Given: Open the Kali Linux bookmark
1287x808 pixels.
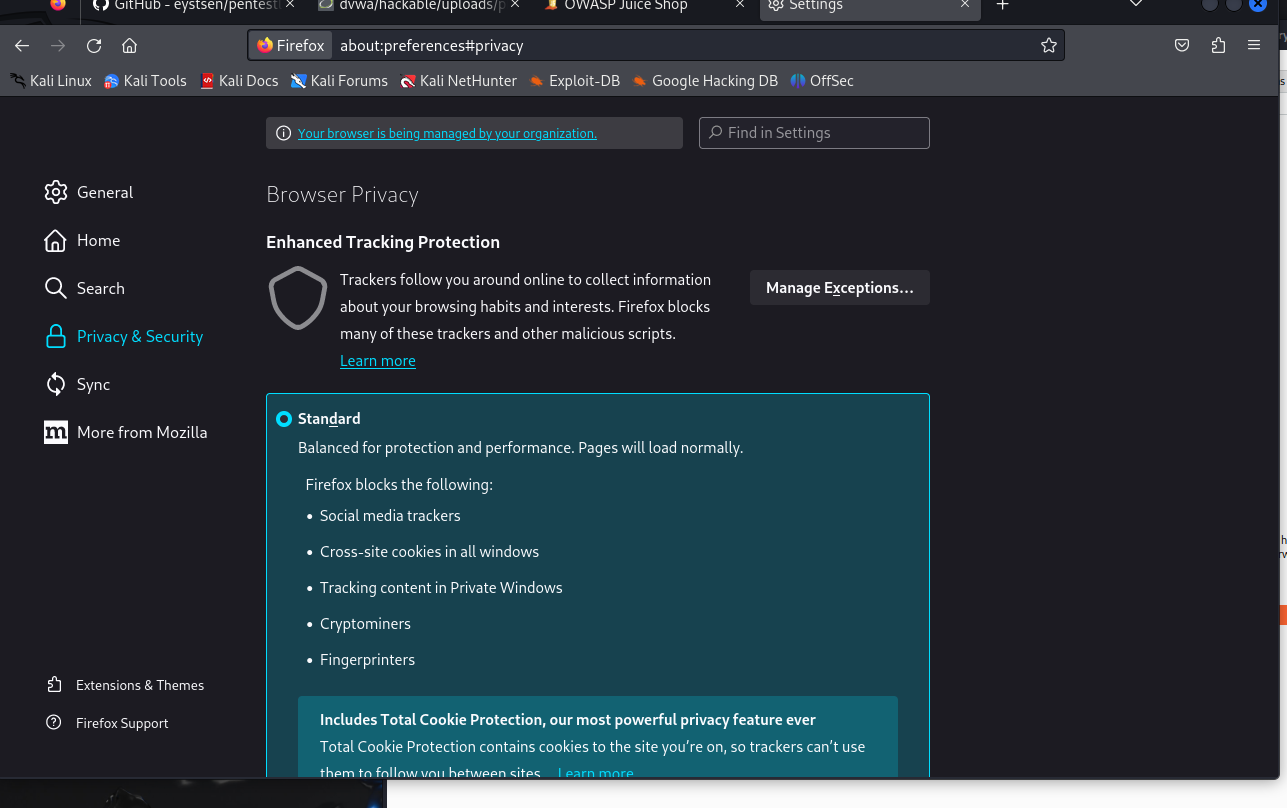Looking at the screenshot, I should 51,81.
